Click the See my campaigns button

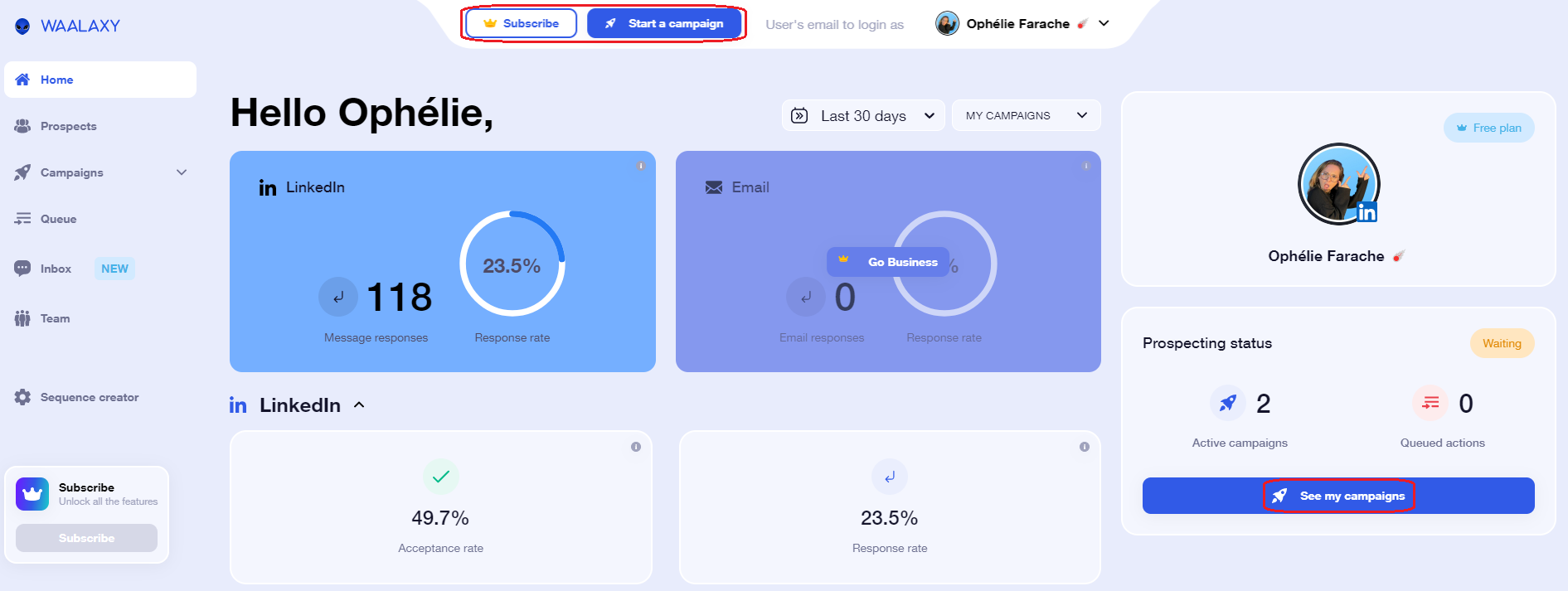(x=1338, y=496)
